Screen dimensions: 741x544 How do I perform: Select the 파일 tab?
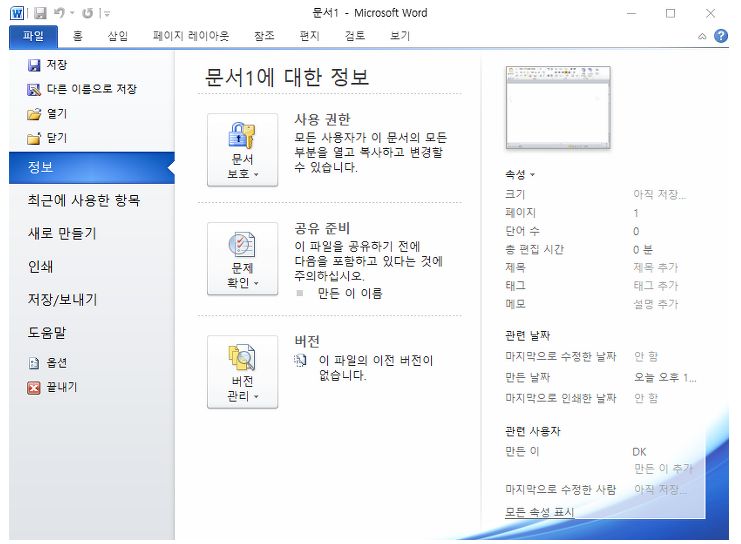tap(33, 36)
